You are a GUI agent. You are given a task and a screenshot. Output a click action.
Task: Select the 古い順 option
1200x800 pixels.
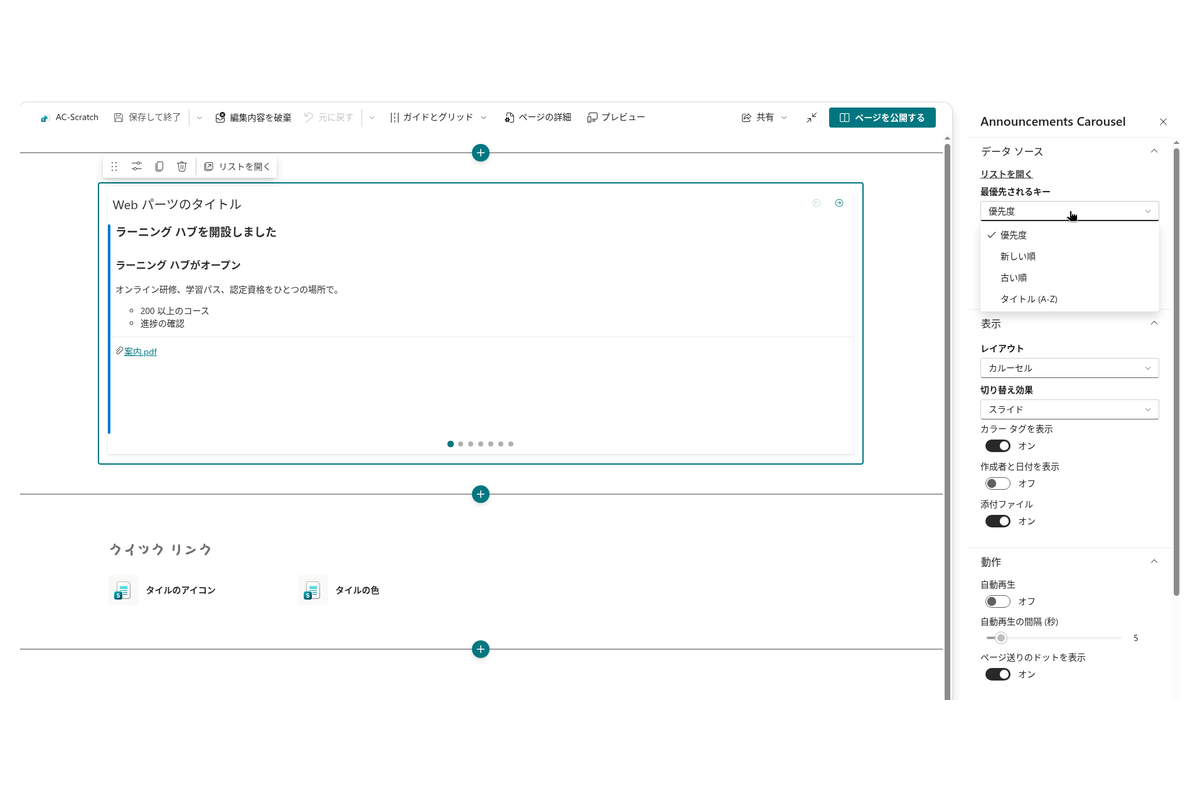click(1070, 278)
